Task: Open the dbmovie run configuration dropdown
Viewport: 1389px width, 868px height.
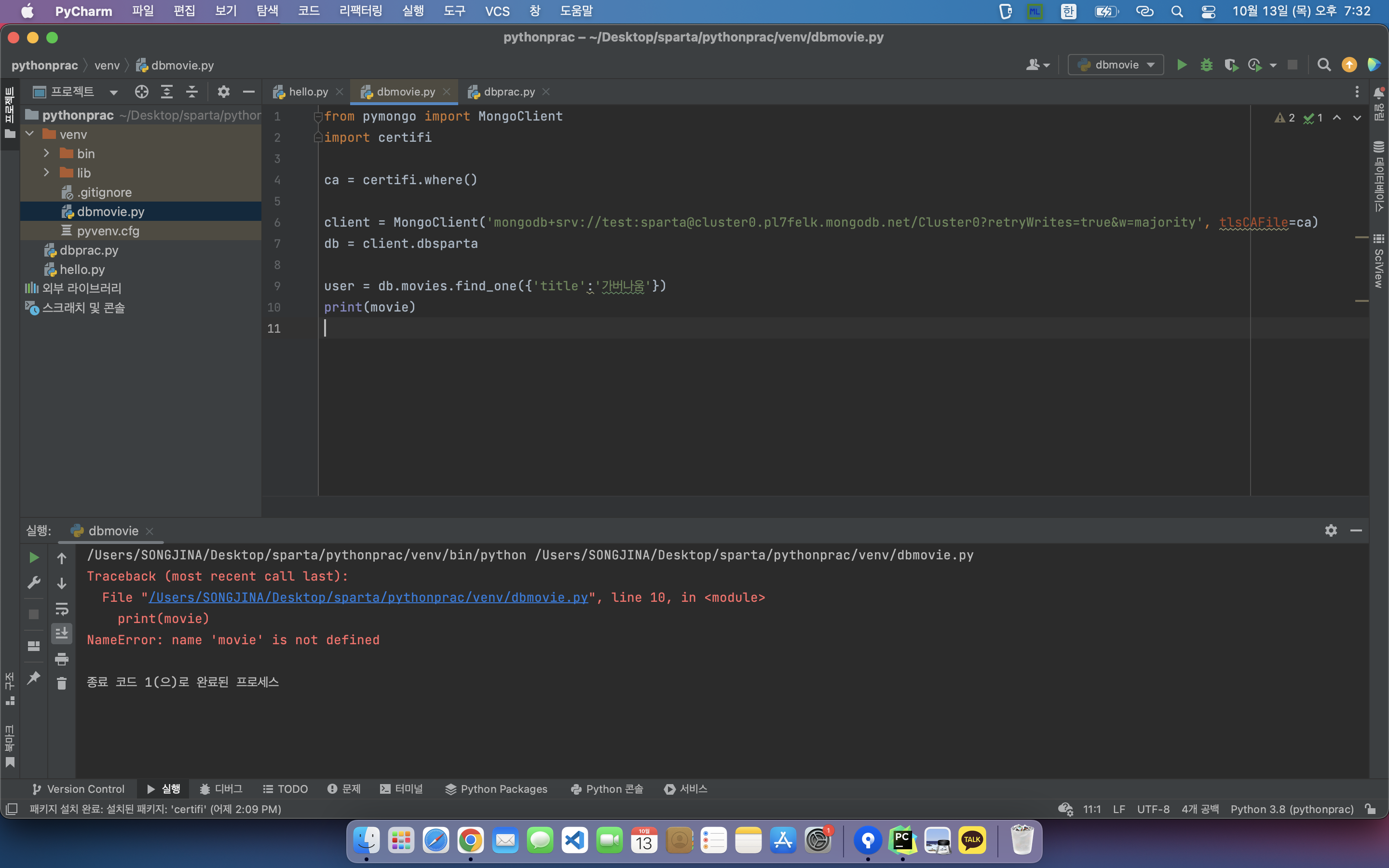Action: [x=1115, y=65]
